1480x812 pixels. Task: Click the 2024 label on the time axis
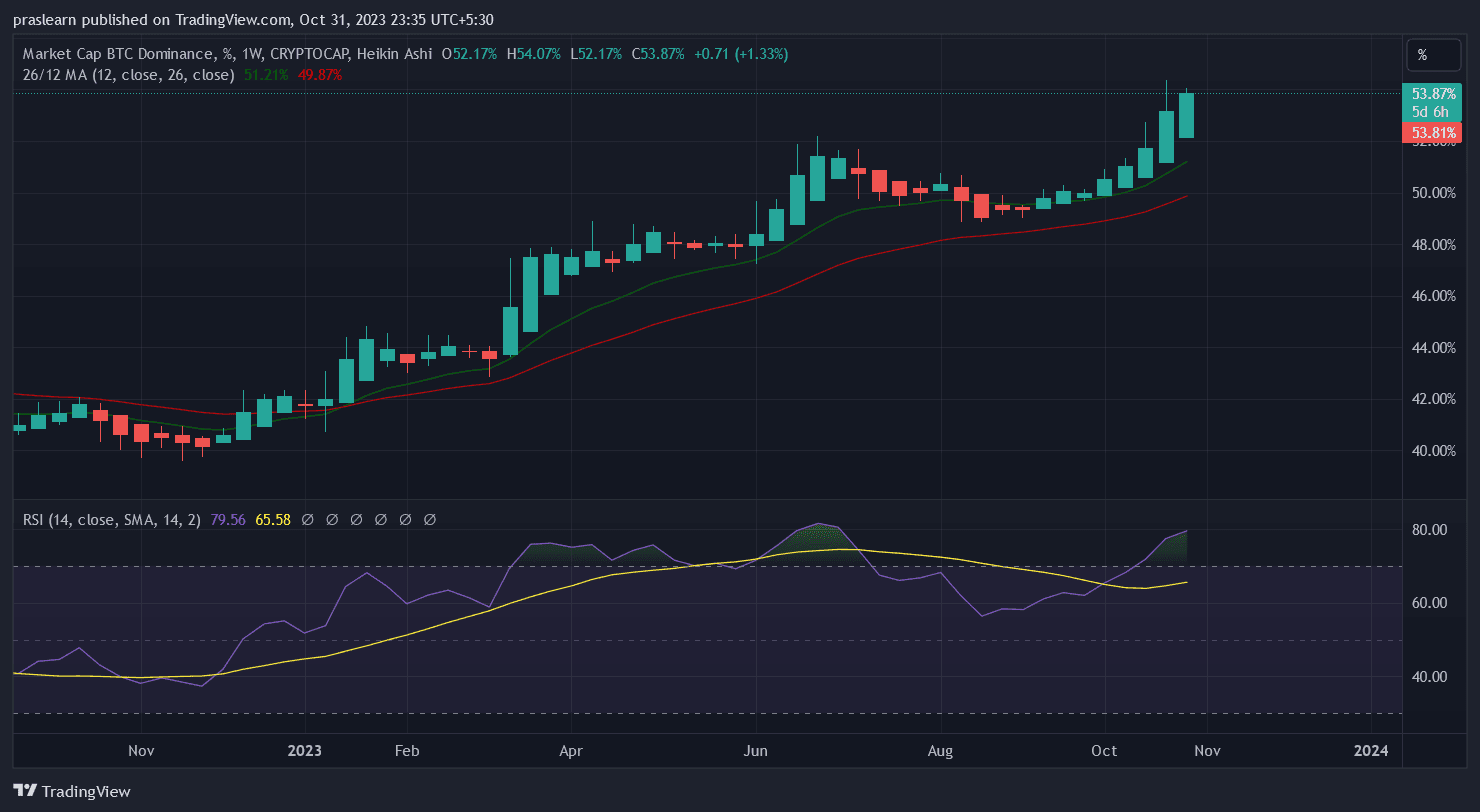pyautogui.click(x=1370, y=750)
